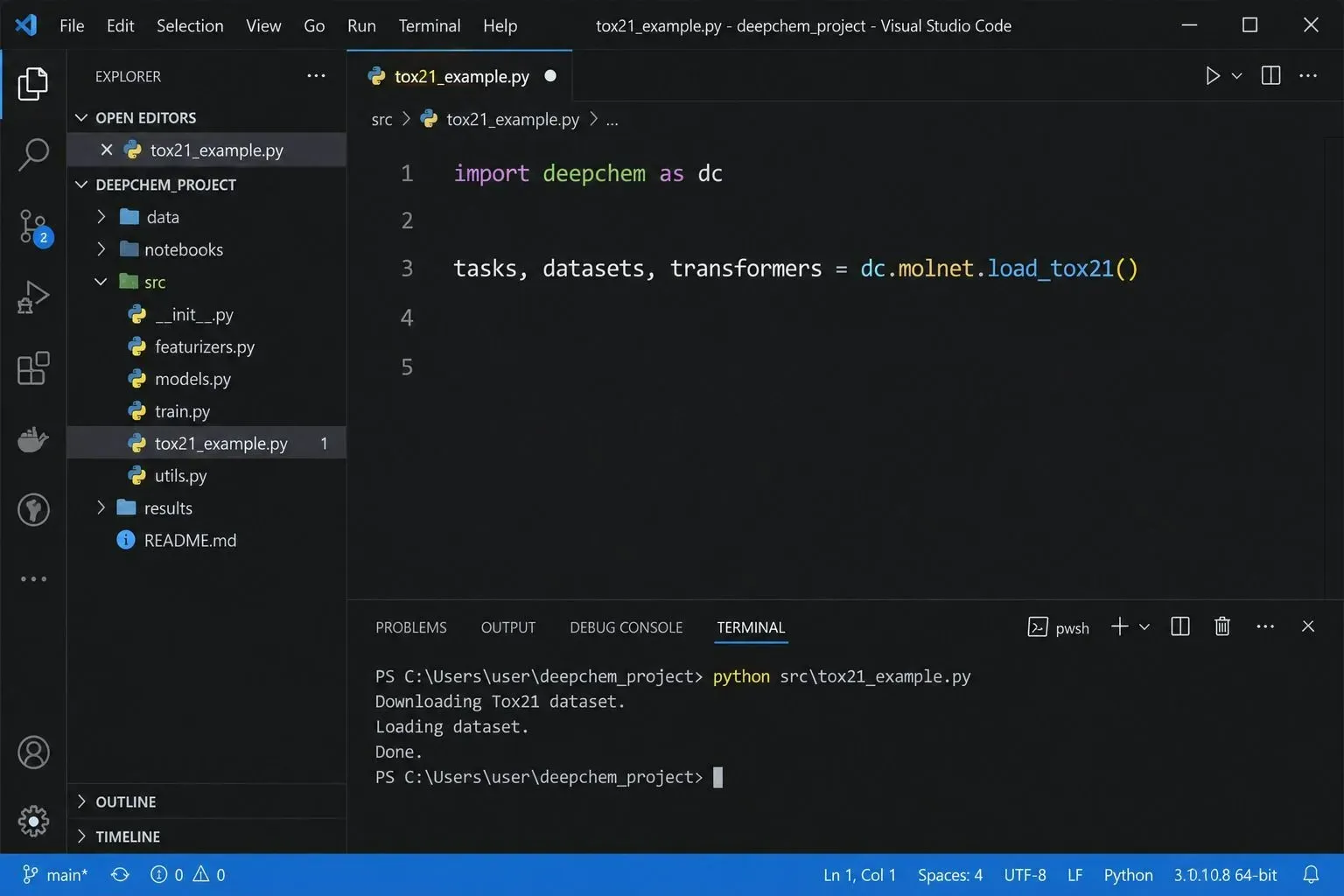The width and height of the screenshot is (1344, 896).
Task: Open the Go menu
Action: 314,25
